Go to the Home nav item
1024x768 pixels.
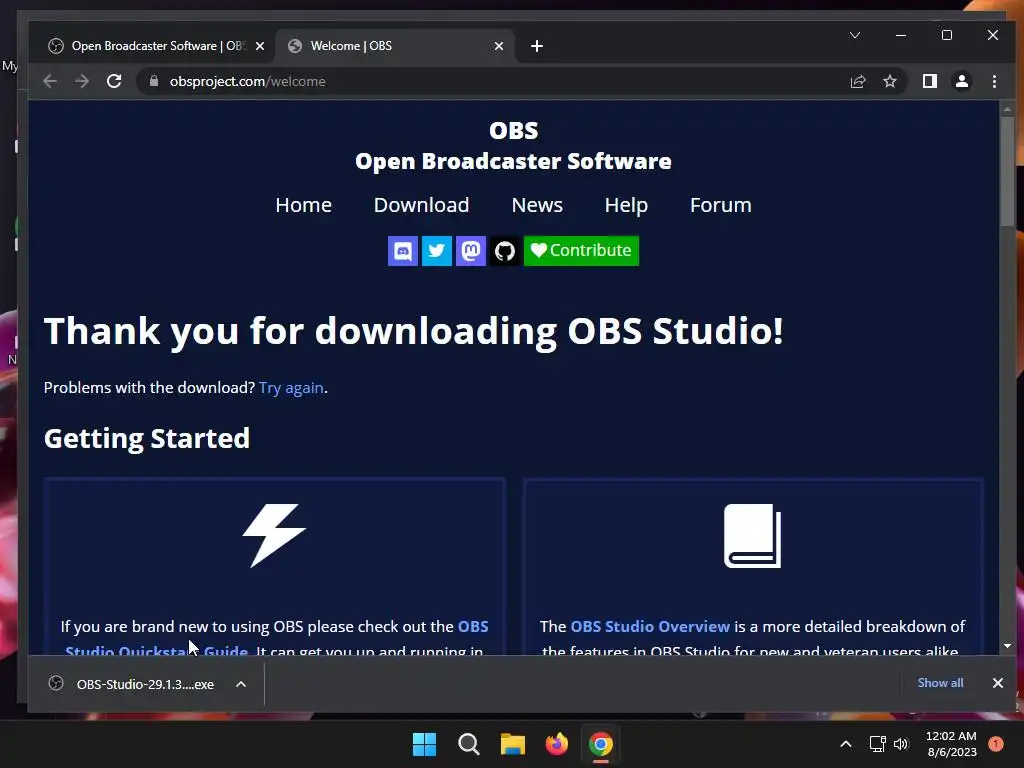[304, 205]
